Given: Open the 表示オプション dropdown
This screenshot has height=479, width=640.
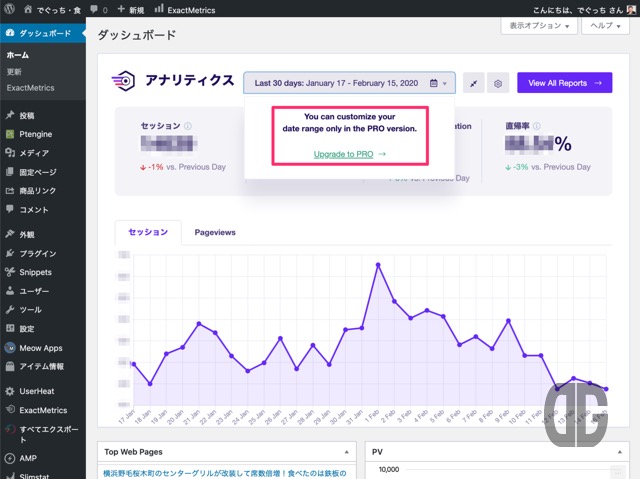Looking at the screenshot, I should 539,26.
